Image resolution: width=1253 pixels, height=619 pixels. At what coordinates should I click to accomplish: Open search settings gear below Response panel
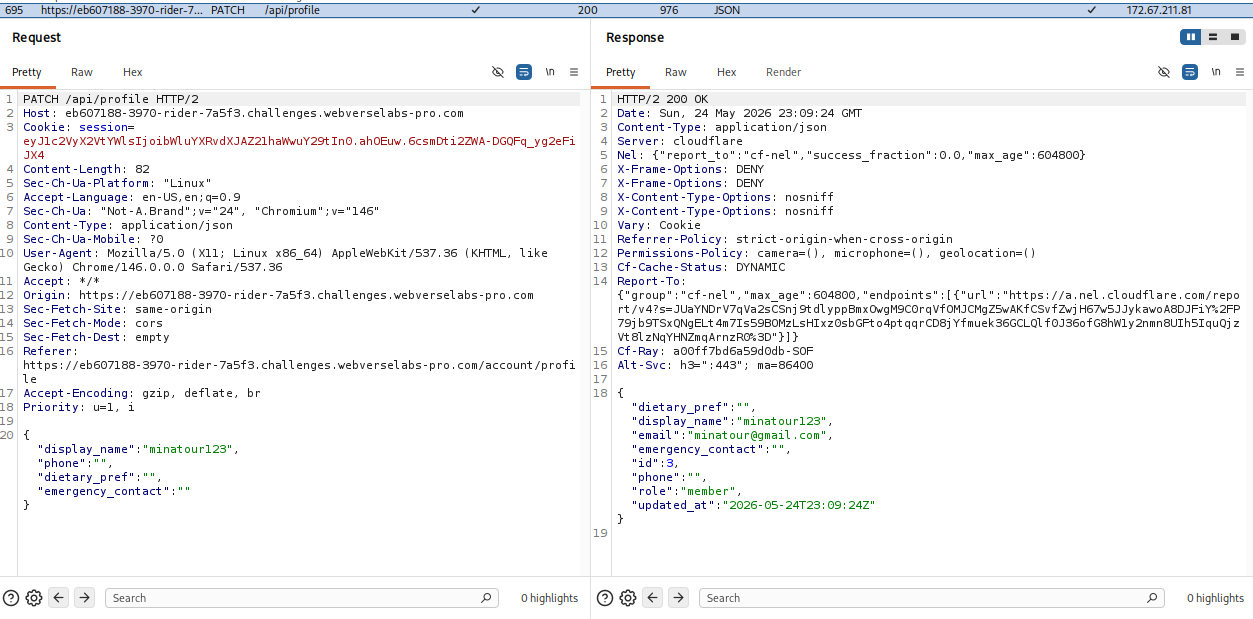tap(628, 598)
